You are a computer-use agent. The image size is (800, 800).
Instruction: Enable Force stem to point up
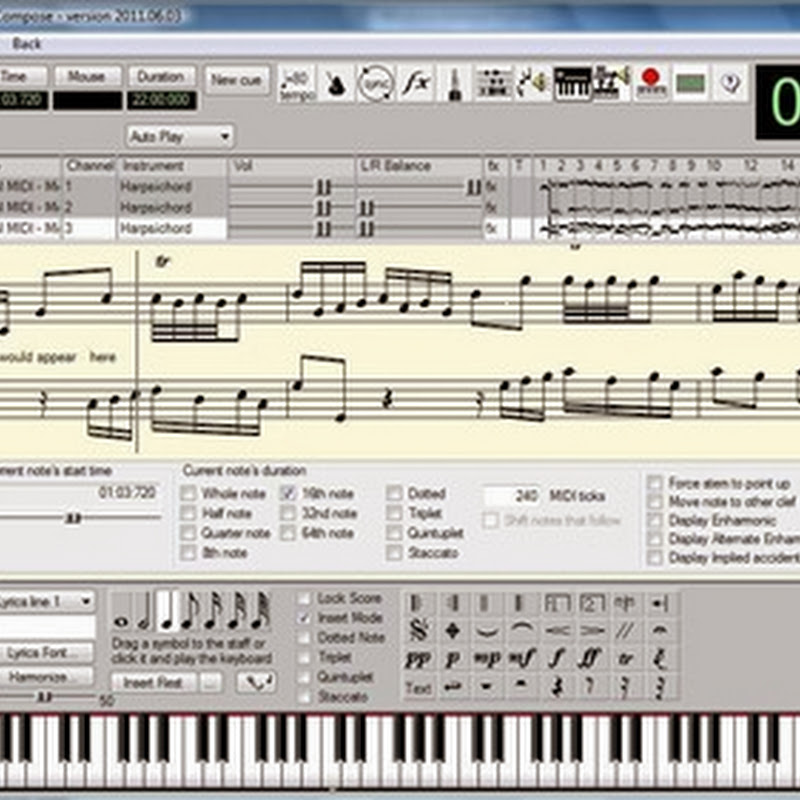click(655, 483)
